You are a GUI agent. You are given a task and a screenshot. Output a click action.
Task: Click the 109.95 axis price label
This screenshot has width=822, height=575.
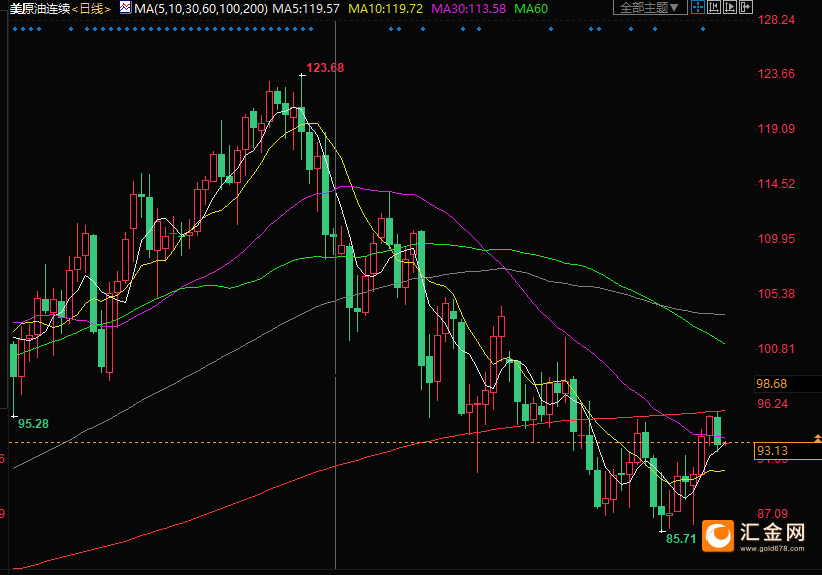(776, 239)
